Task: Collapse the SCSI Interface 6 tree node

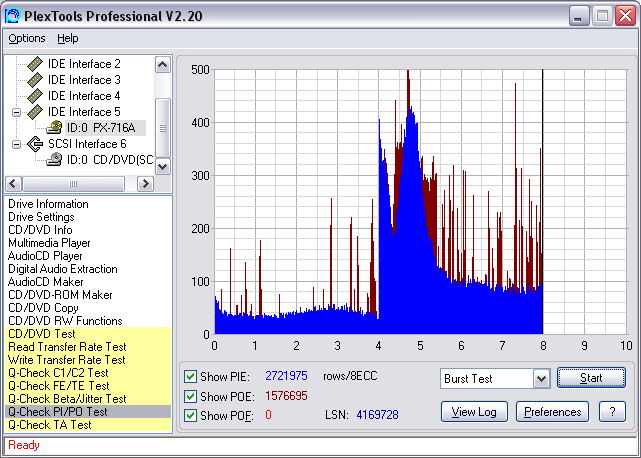Action: [16, 144]
